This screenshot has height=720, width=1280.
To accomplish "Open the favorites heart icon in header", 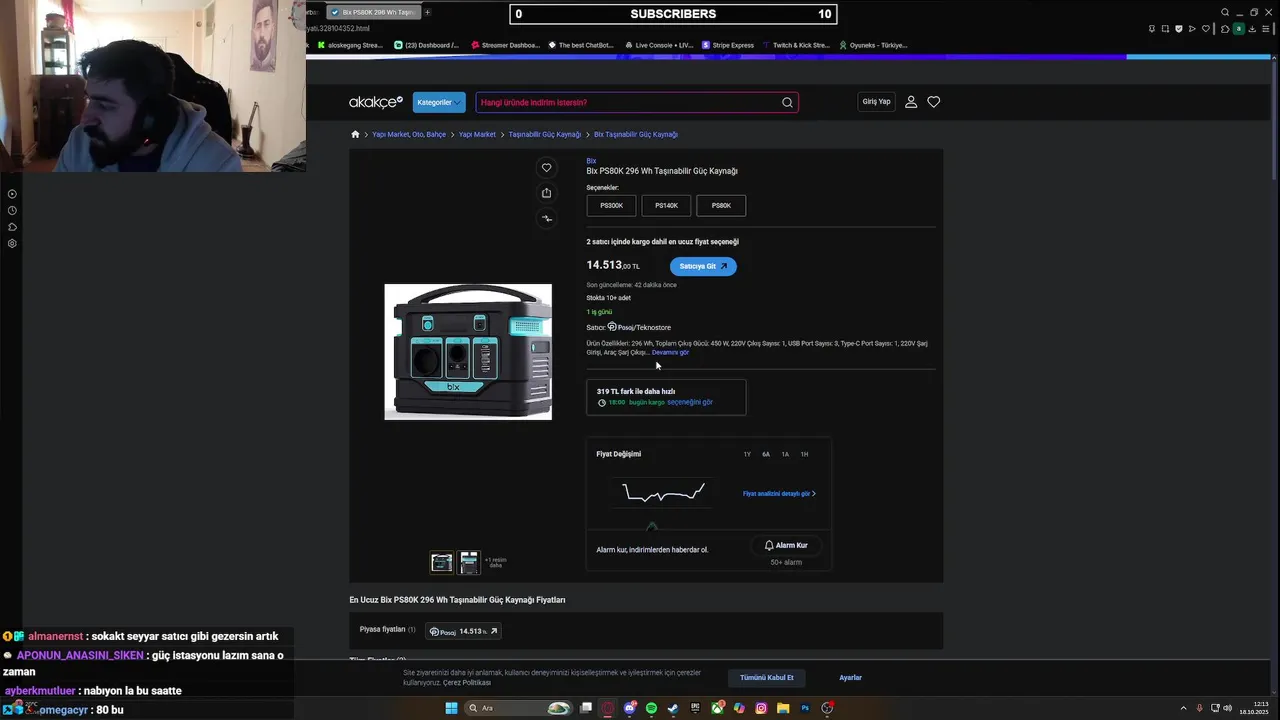I will coord(934,102).
